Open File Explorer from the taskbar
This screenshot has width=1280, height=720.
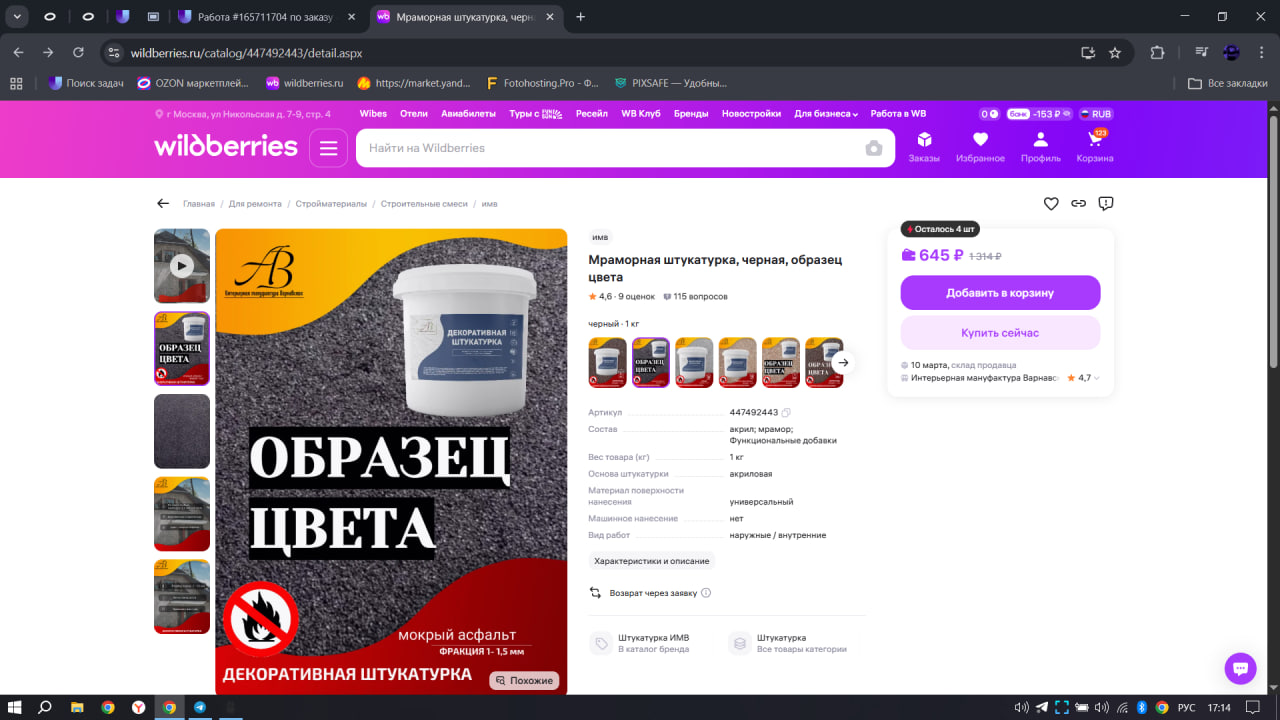tap(77, 707)
